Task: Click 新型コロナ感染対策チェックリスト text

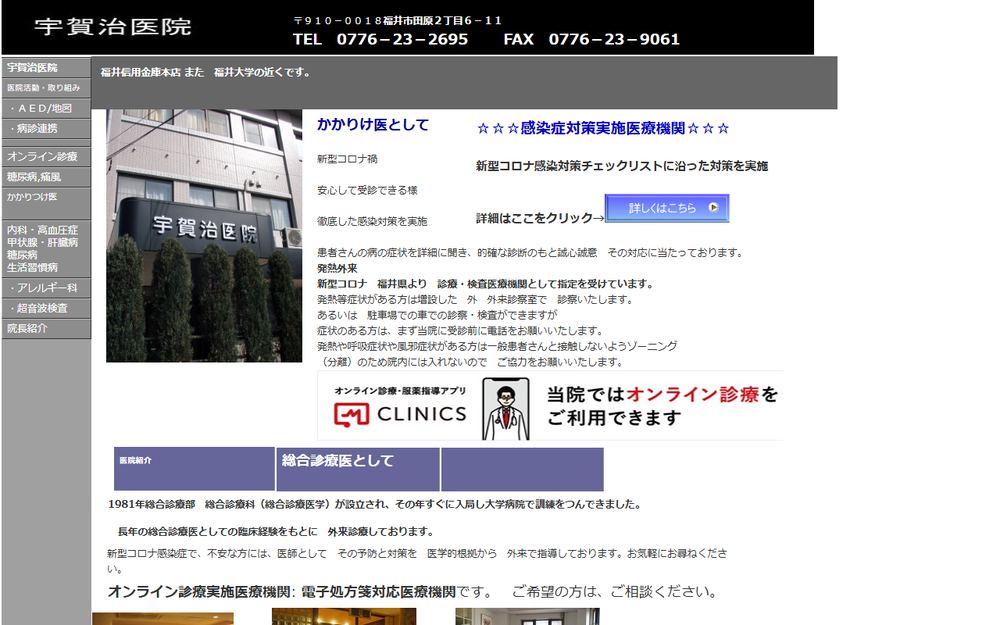Action: pyautogui.click(x=622, y=166)
